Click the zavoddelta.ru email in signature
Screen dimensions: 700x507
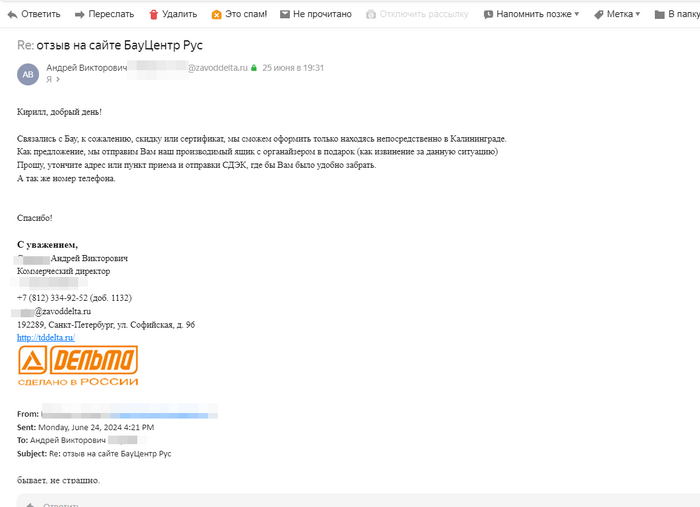tap(62, 312)
